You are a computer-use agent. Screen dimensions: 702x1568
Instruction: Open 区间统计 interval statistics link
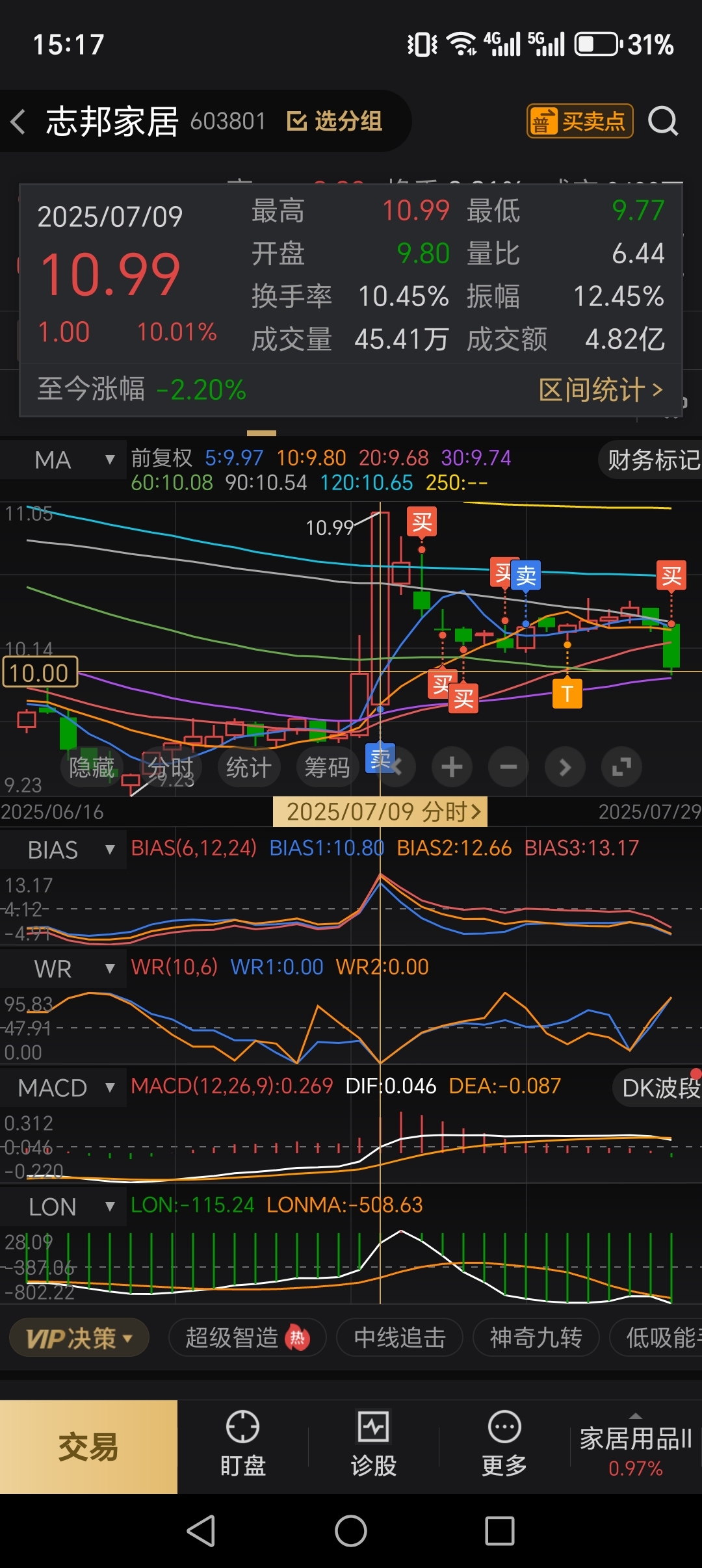click(601, 390)
